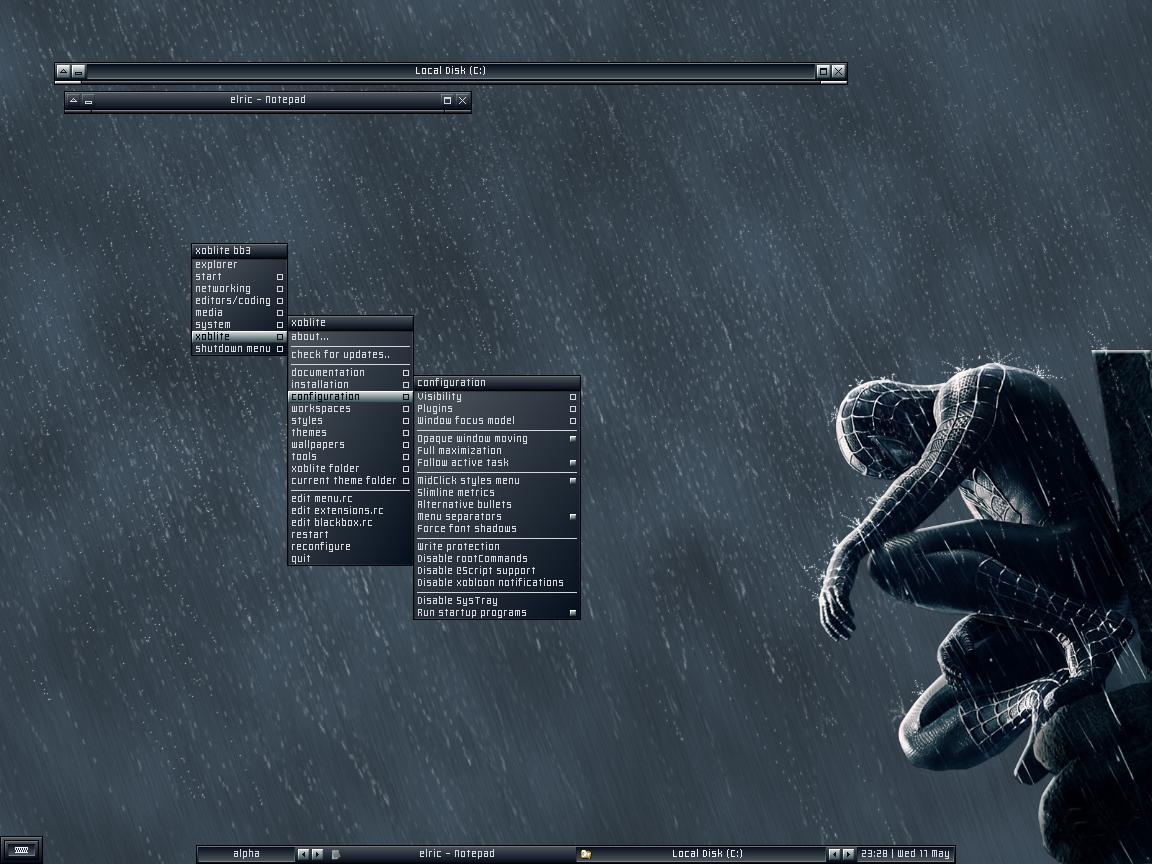Click the previous workspace arrow beside alpha
Image resolution: width=1152 pixels, height=864 pixels.
click(303, 854)
